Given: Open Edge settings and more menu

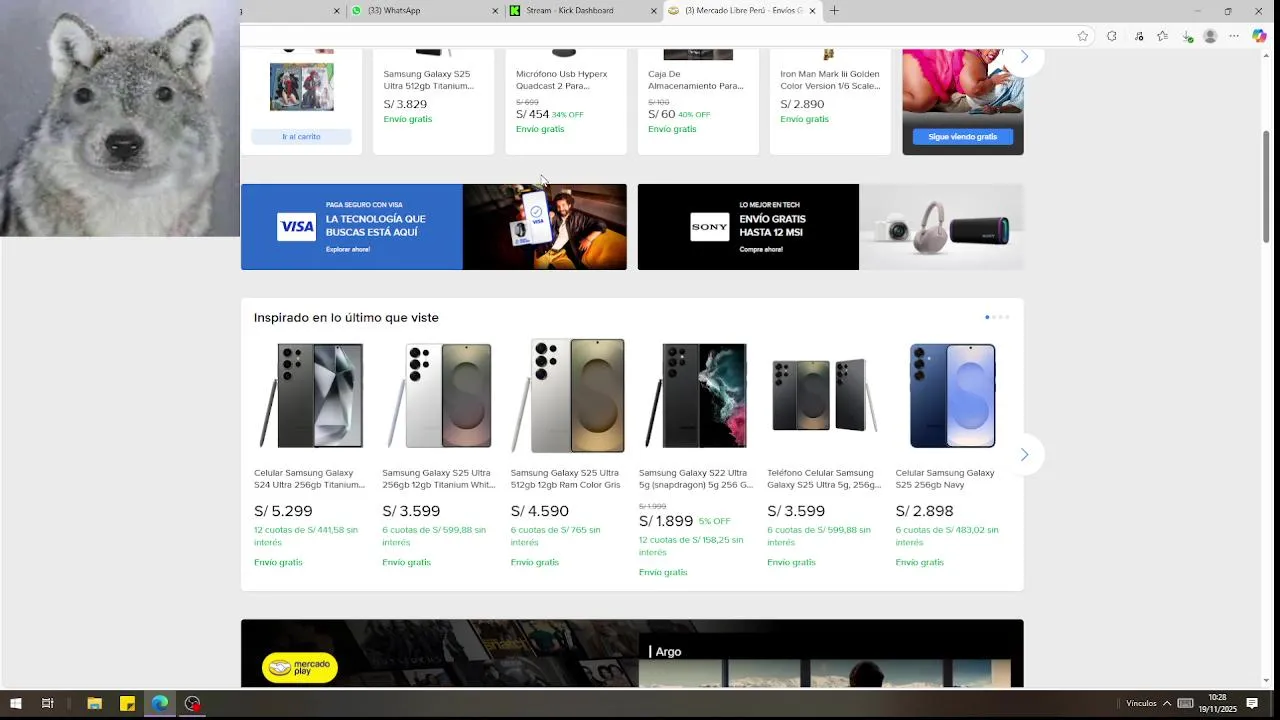Looking at the screenshot, I should coord(1234,36).
